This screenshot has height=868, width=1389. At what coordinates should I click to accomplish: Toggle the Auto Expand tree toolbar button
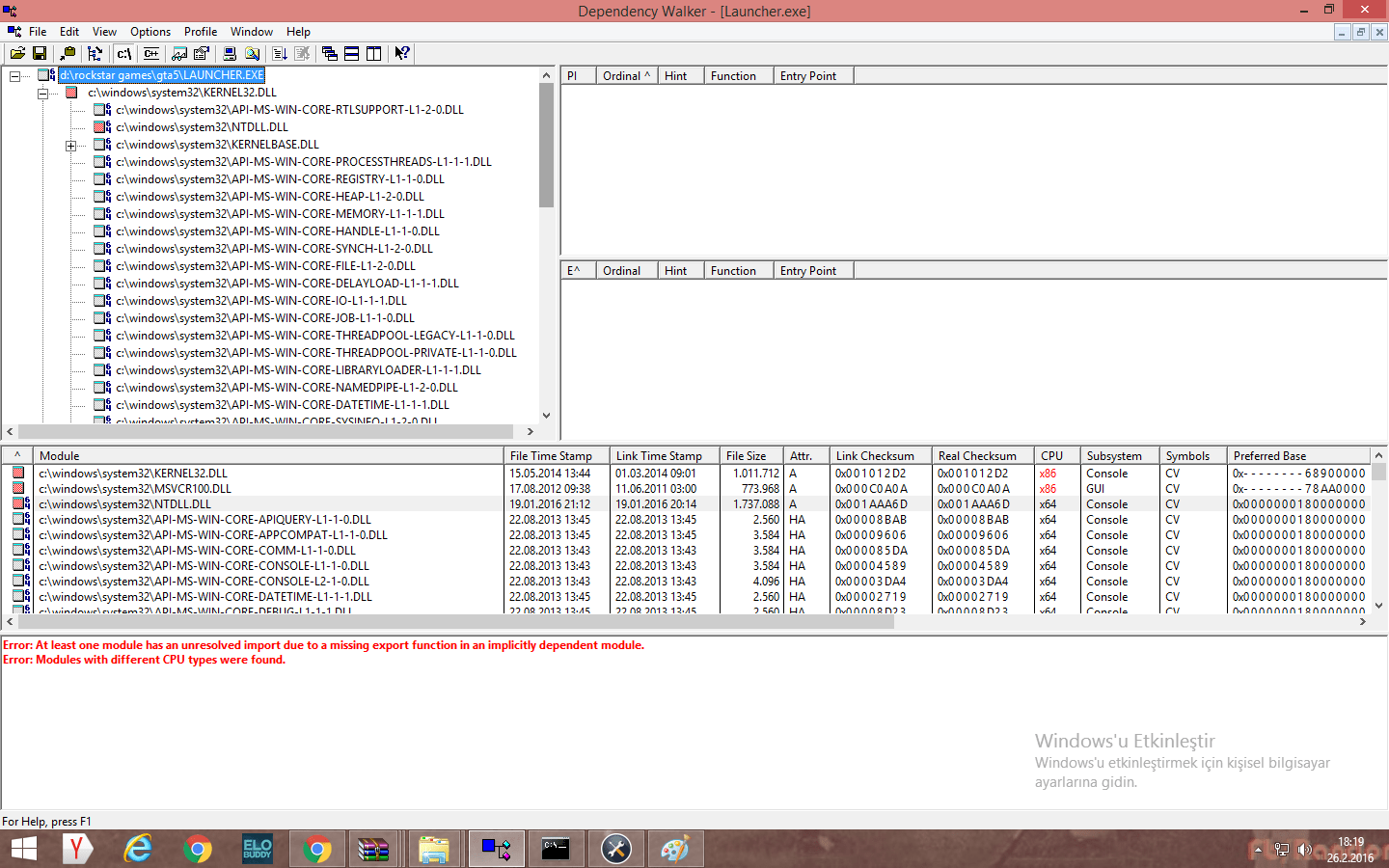[95, 54]
